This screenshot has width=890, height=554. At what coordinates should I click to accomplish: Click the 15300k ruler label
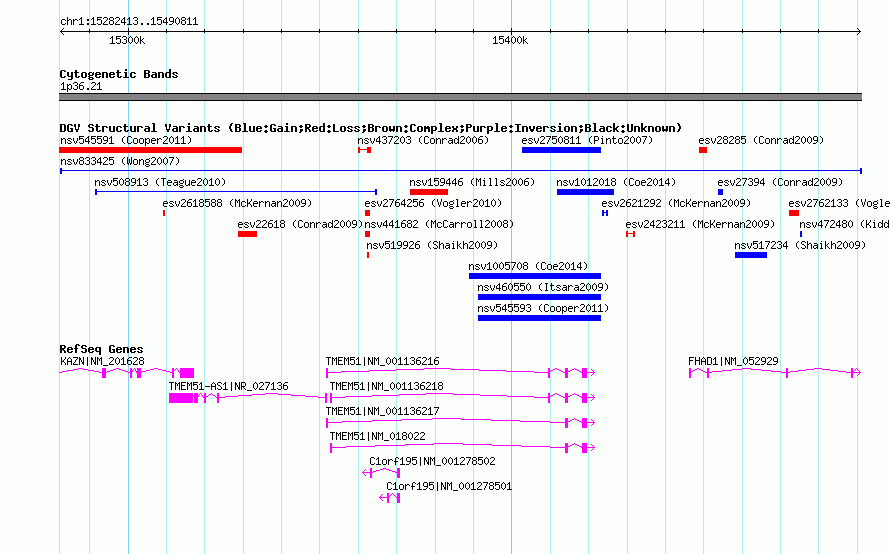coord(127,40)
